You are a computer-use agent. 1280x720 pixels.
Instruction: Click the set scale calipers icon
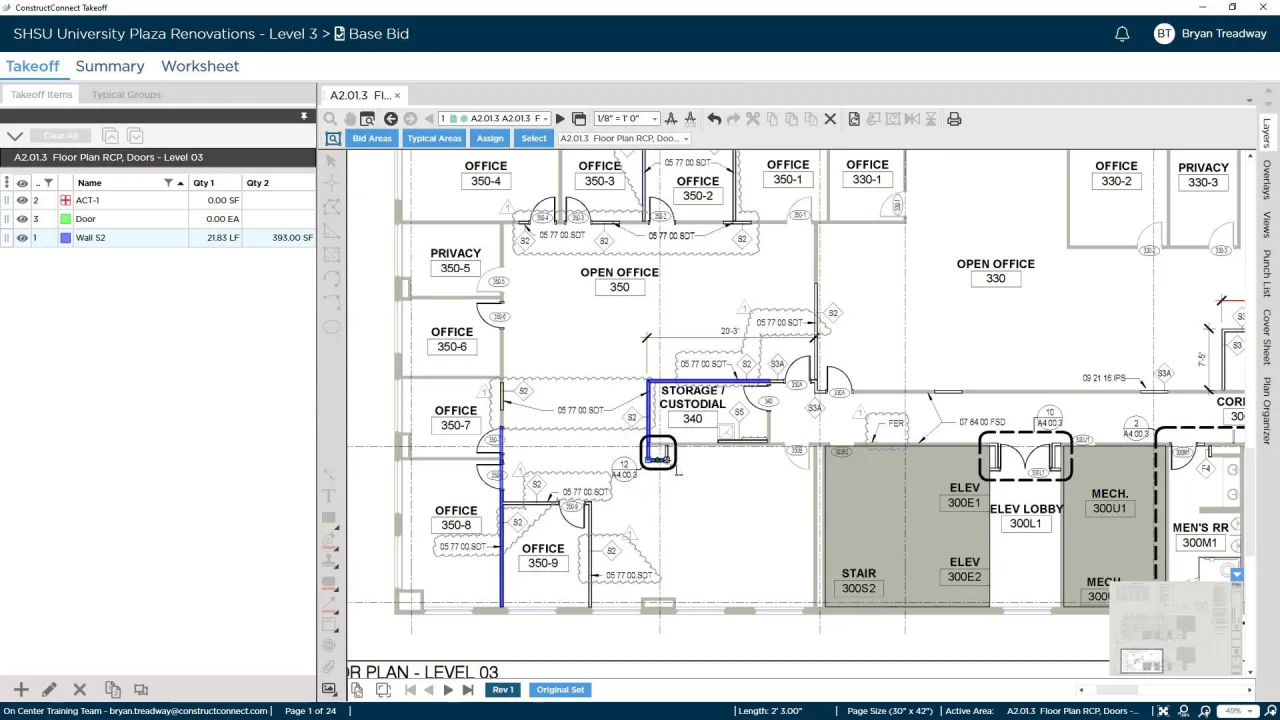(671, 119)
